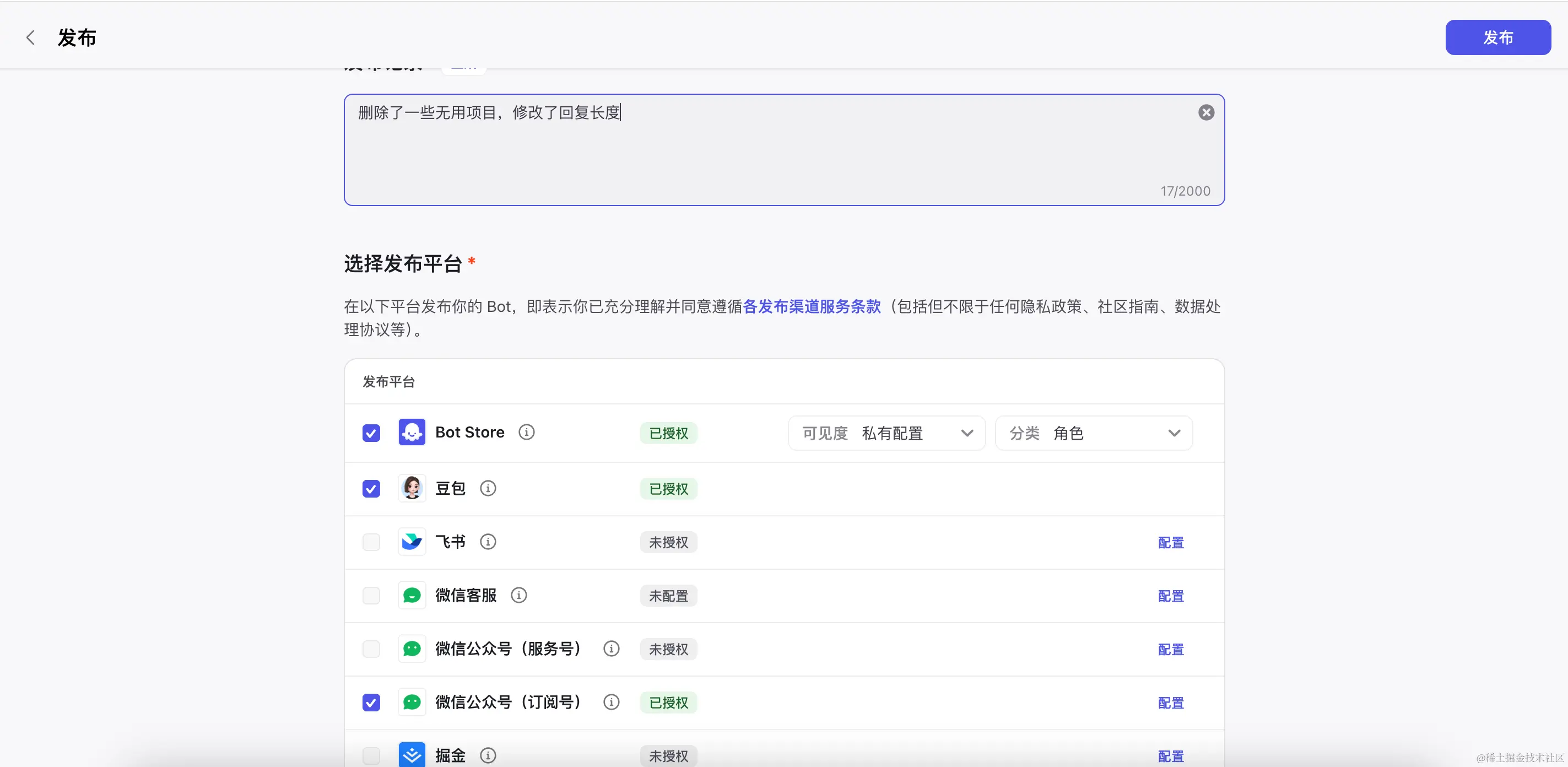Click the 微信公众号（订阅号）info icon
The height and width of the screenshot is (767, 1568).
coord(611,703)
